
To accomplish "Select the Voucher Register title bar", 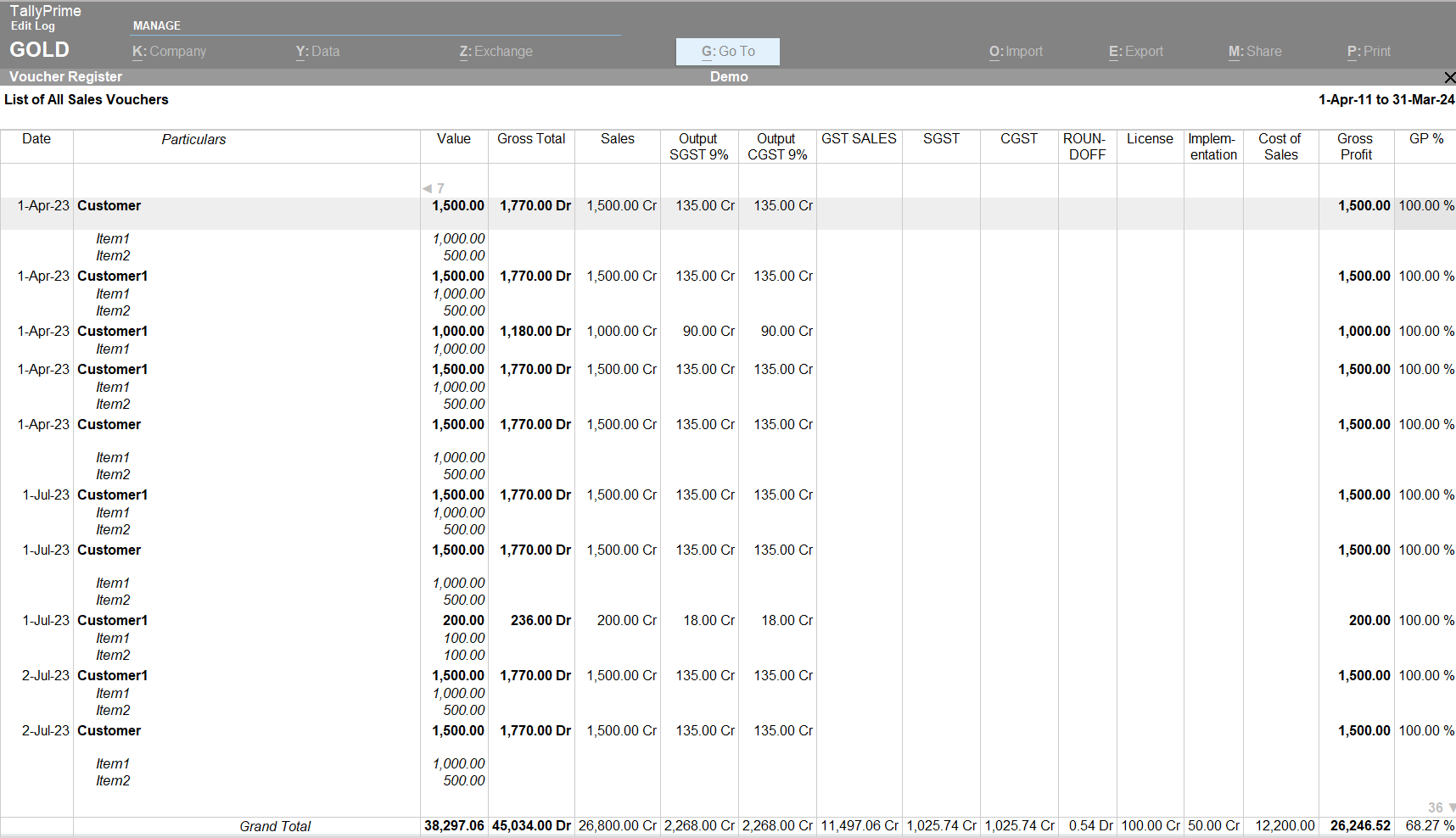I will point(64,76).
